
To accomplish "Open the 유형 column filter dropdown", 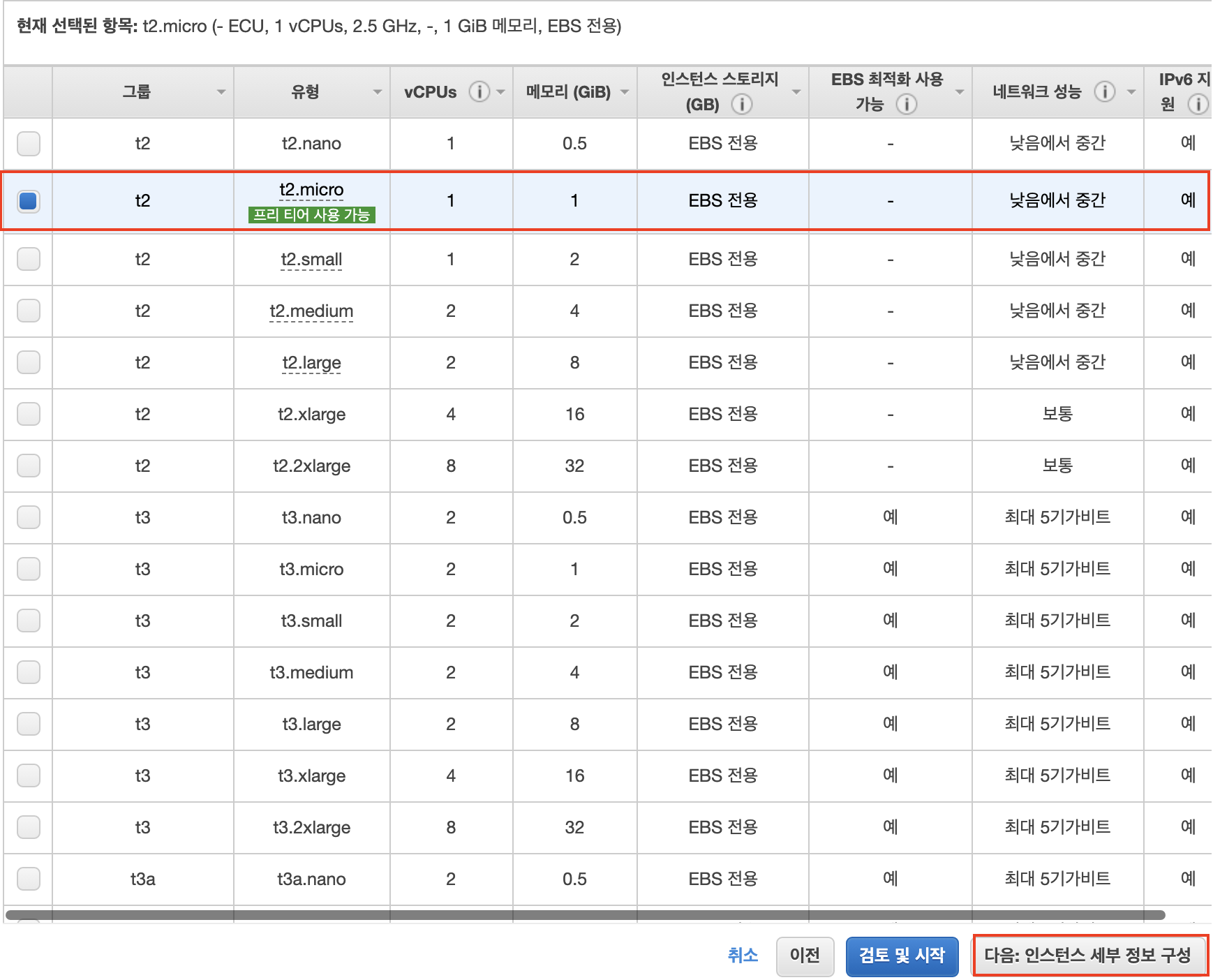I will [378, 92].
